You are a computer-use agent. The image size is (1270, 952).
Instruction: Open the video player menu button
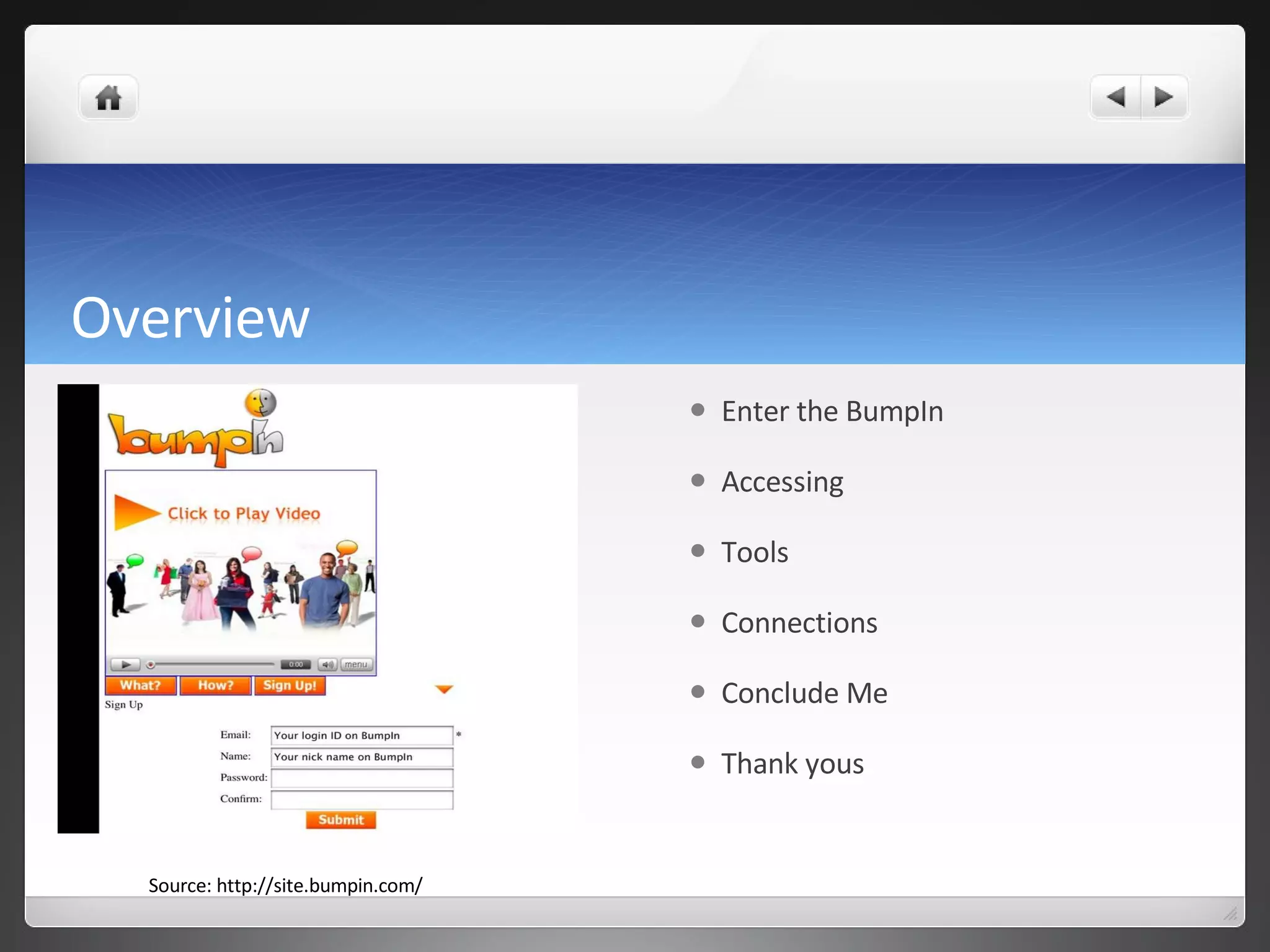(356, 664)
